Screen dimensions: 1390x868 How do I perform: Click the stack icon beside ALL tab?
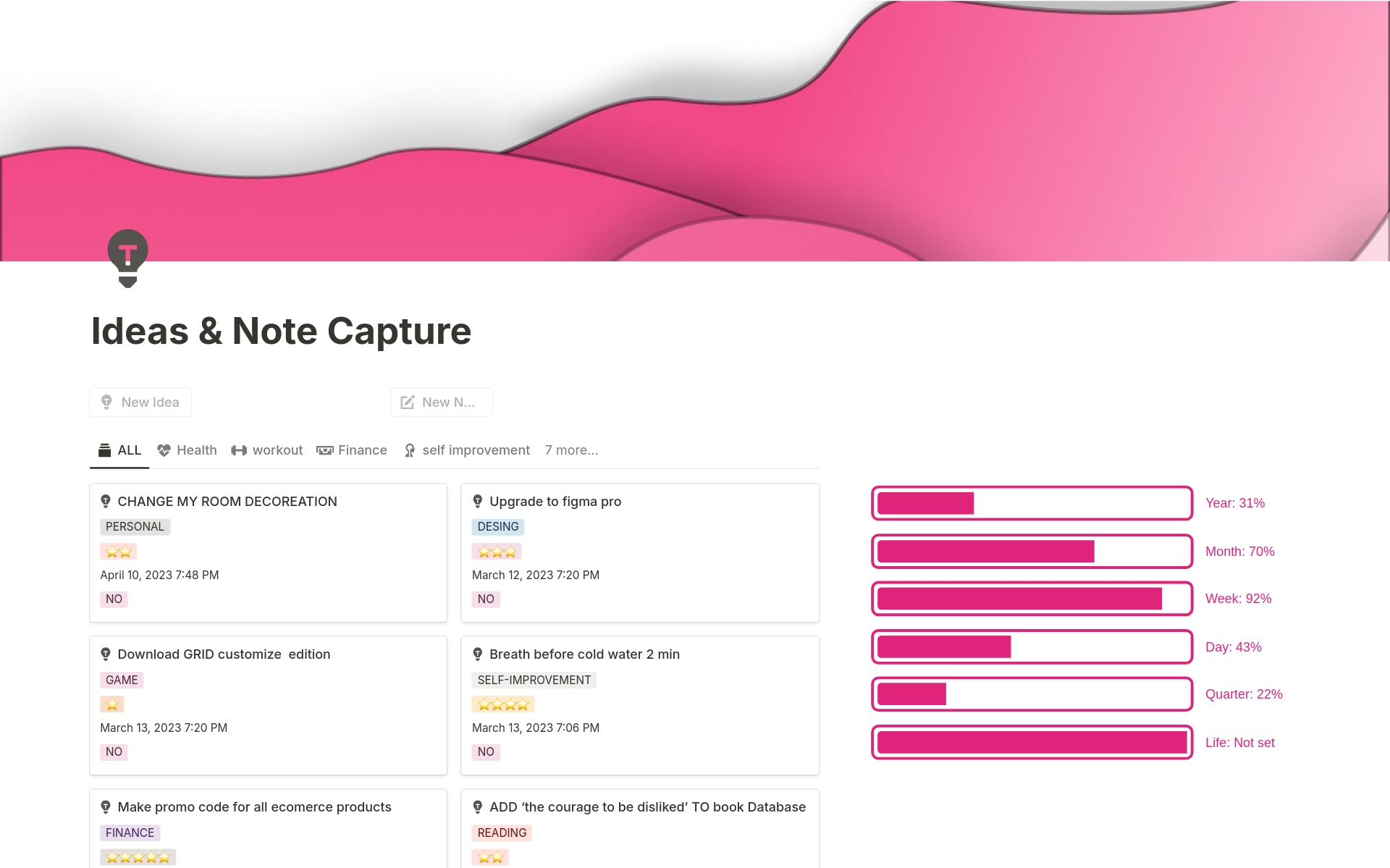105,450
